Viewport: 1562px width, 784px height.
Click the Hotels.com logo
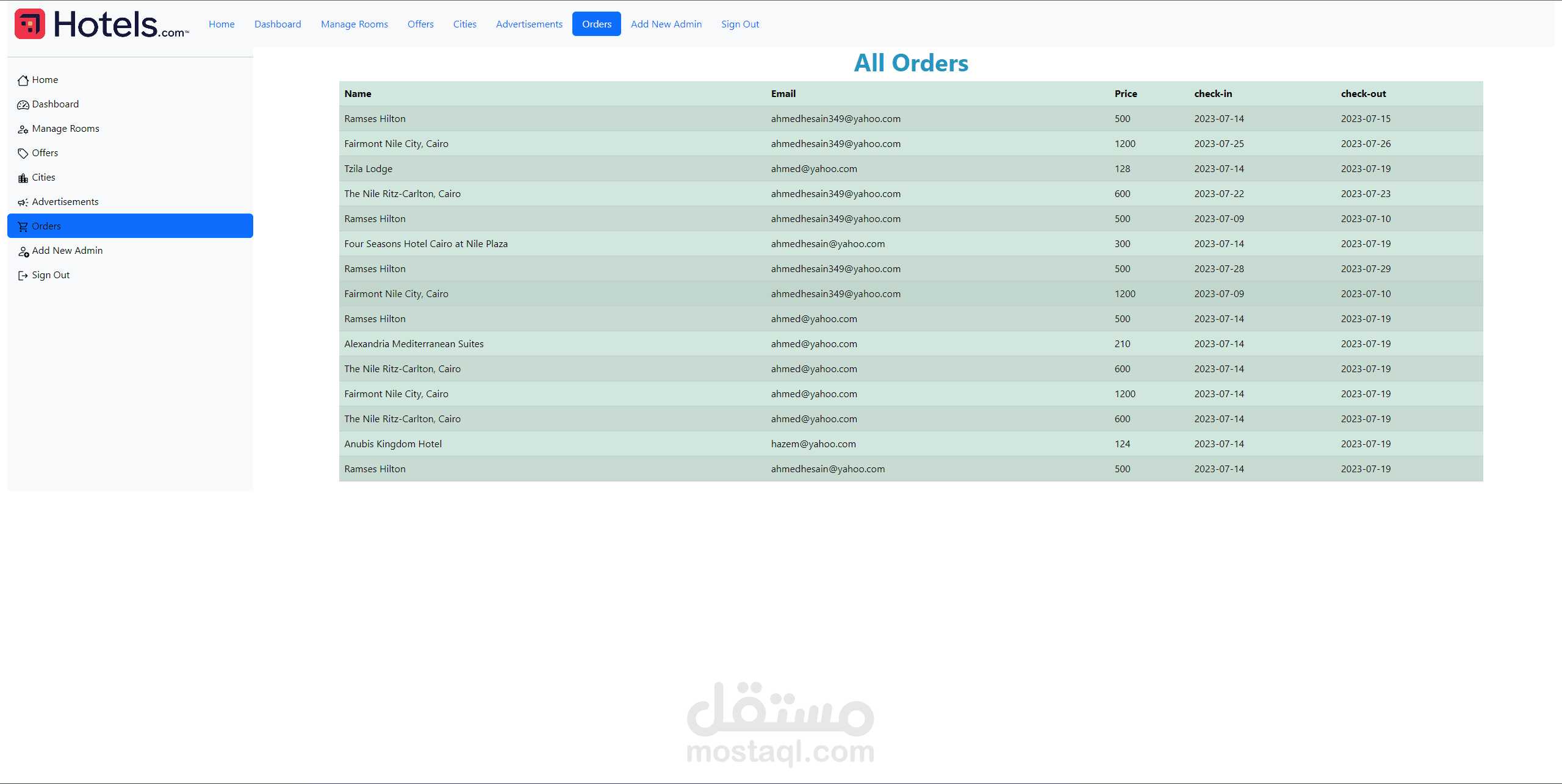[x=101, y=24]
